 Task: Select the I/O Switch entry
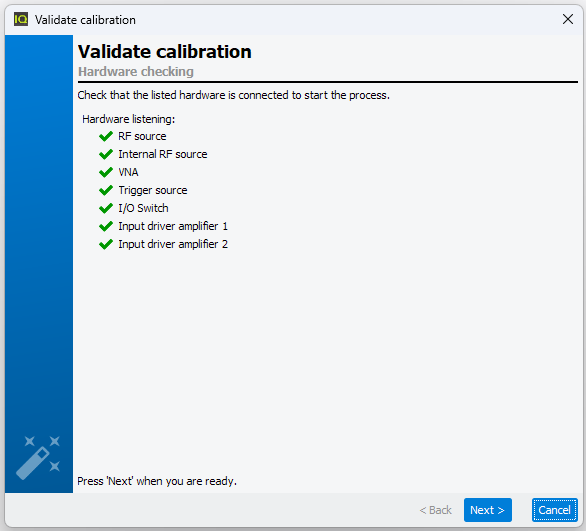pos(143,208)
